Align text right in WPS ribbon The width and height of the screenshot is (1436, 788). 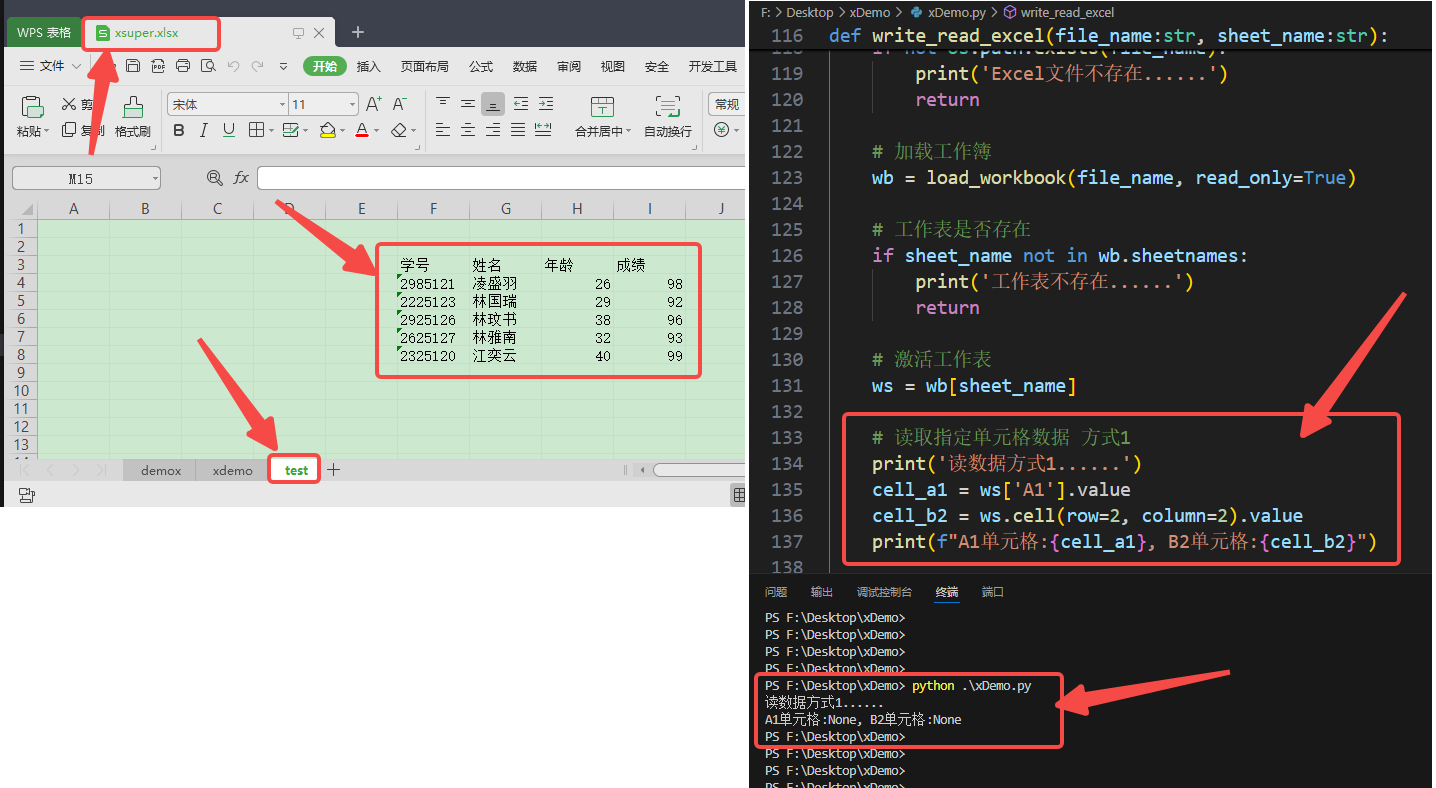[492, 130]
